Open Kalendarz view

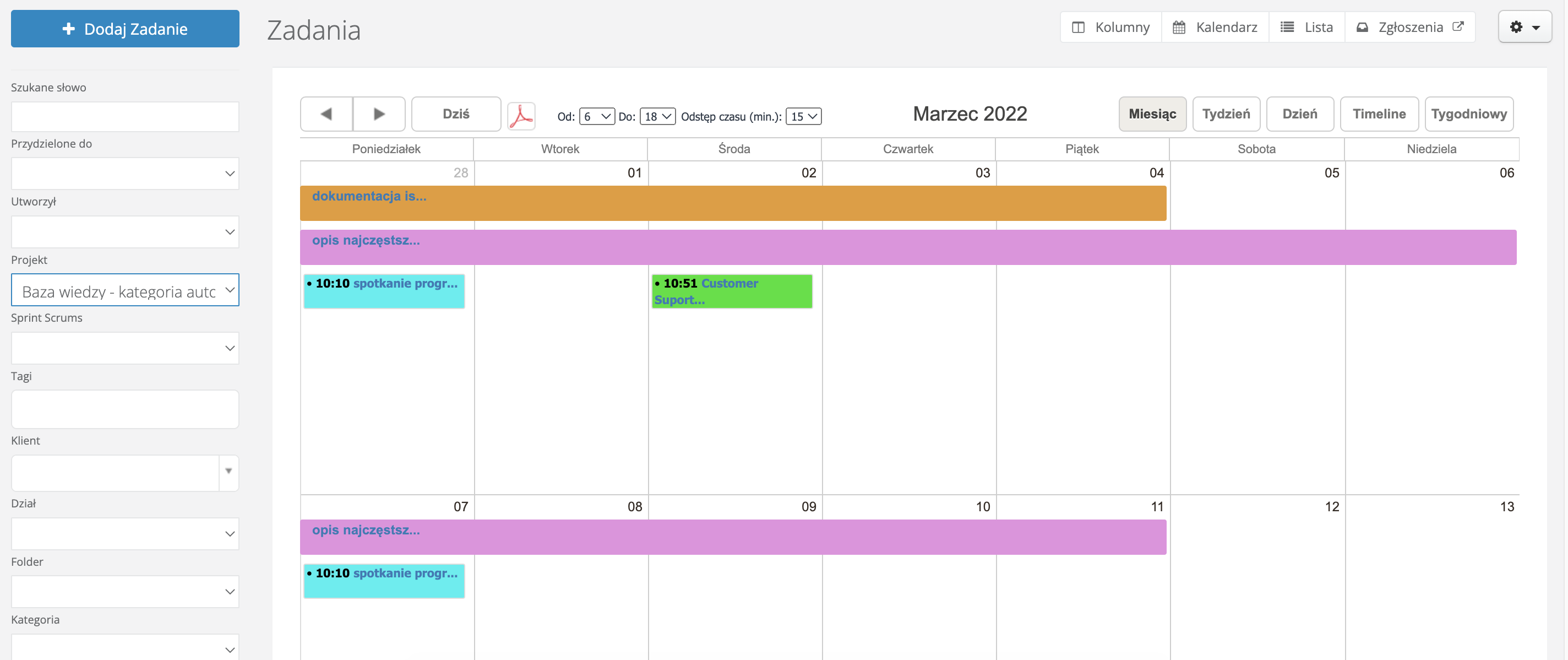point(1215,28)
